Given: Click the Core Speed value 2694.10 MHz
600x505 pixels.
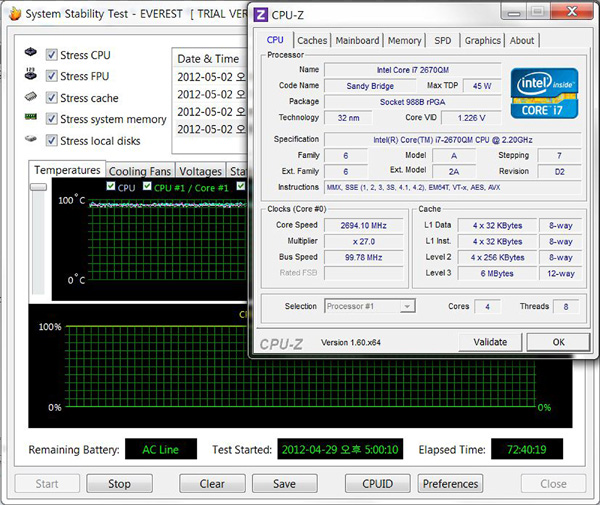Looking at the screenshot, I should pos(364,225).
